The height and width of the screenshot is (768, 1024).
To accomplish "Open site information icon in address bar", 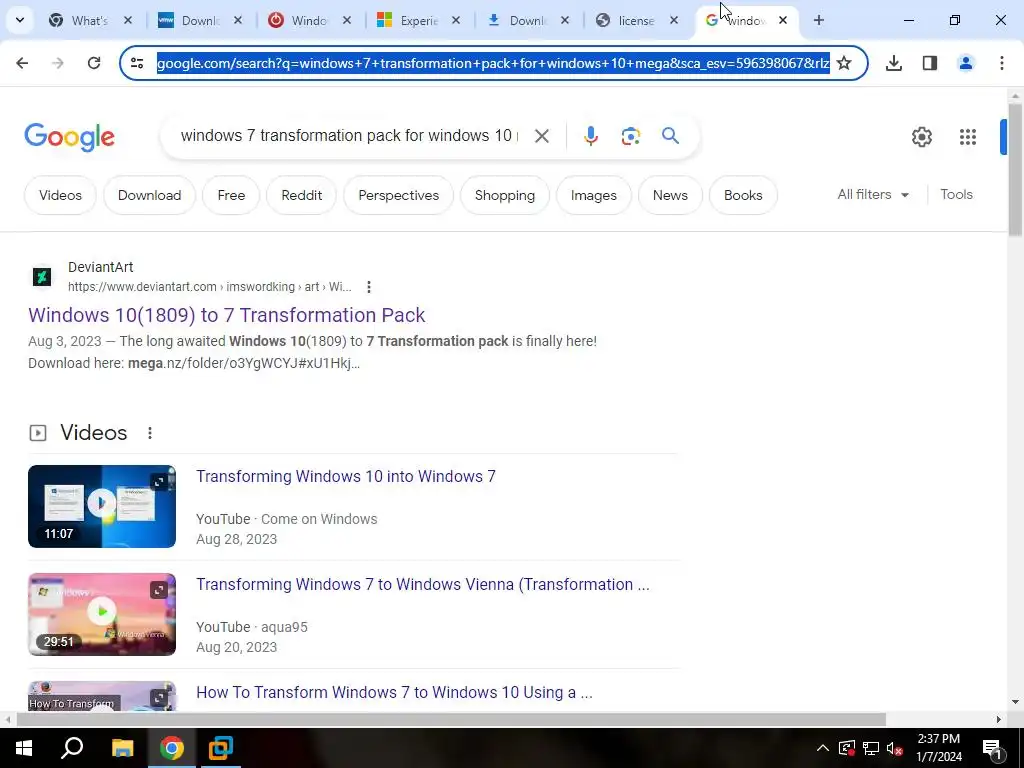I will coord(137,63).
